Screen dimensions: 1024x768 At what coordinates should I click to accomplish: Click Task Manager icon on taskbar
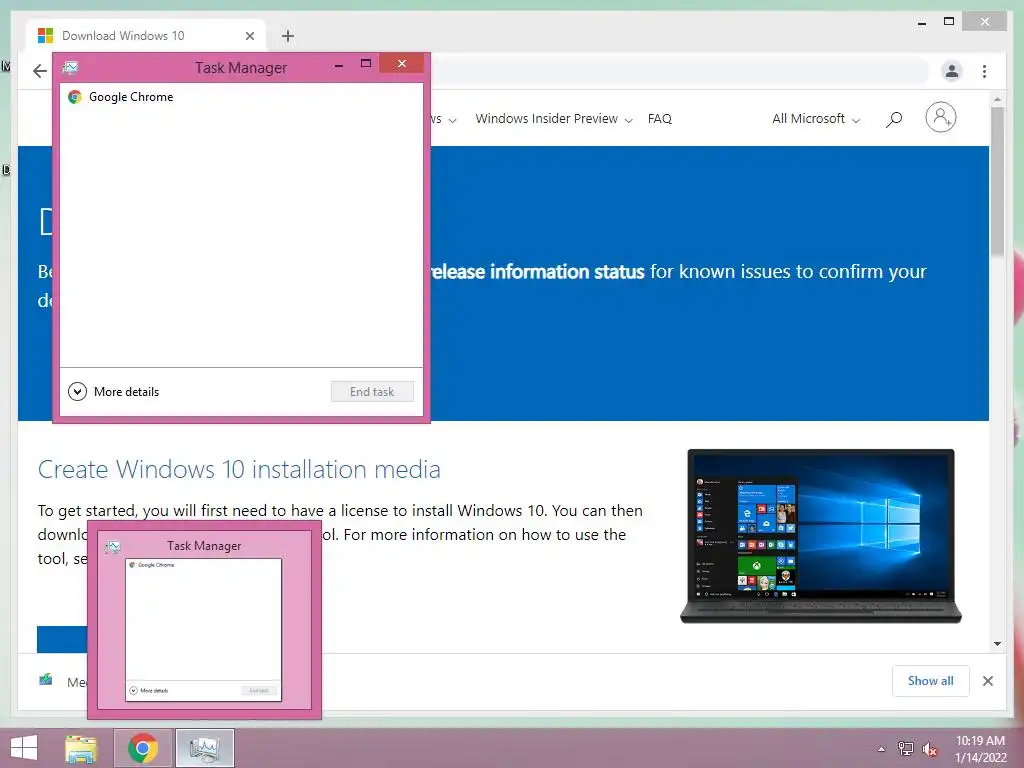(x=205, y=748)
